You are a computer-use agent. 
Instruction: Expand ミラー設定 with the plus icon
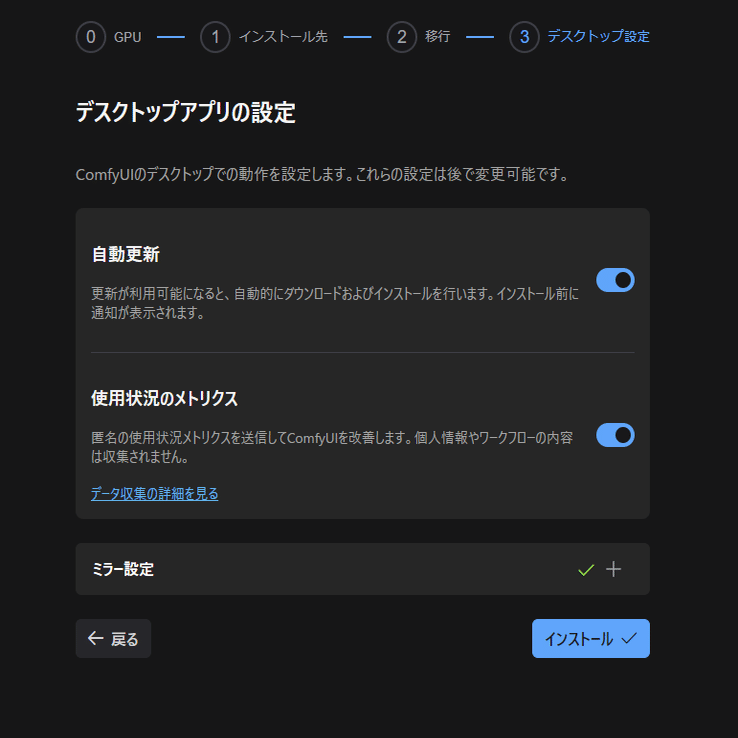[613, 569]
